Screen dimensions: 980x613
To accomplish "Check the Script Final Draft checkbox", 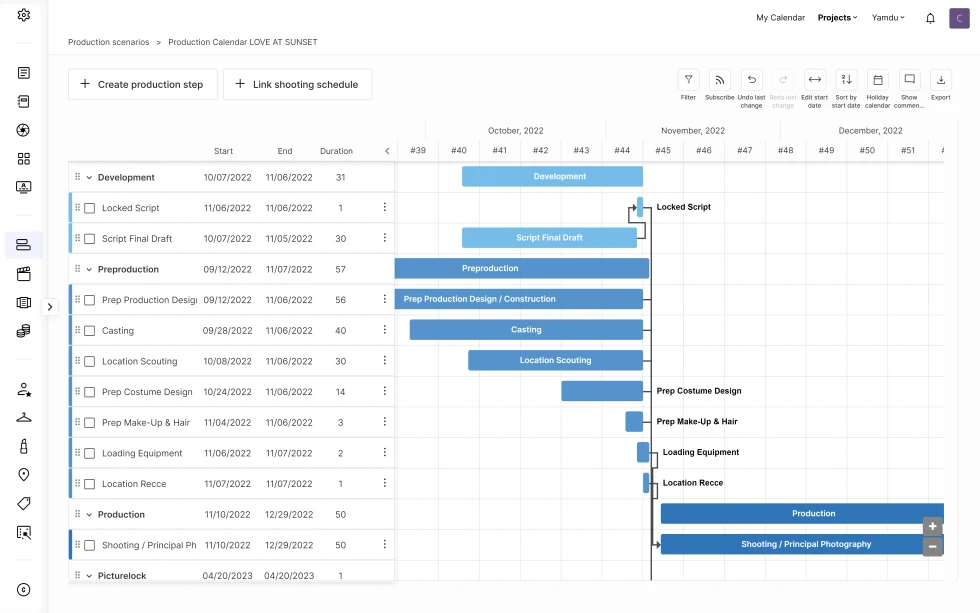I will [90, 239].
